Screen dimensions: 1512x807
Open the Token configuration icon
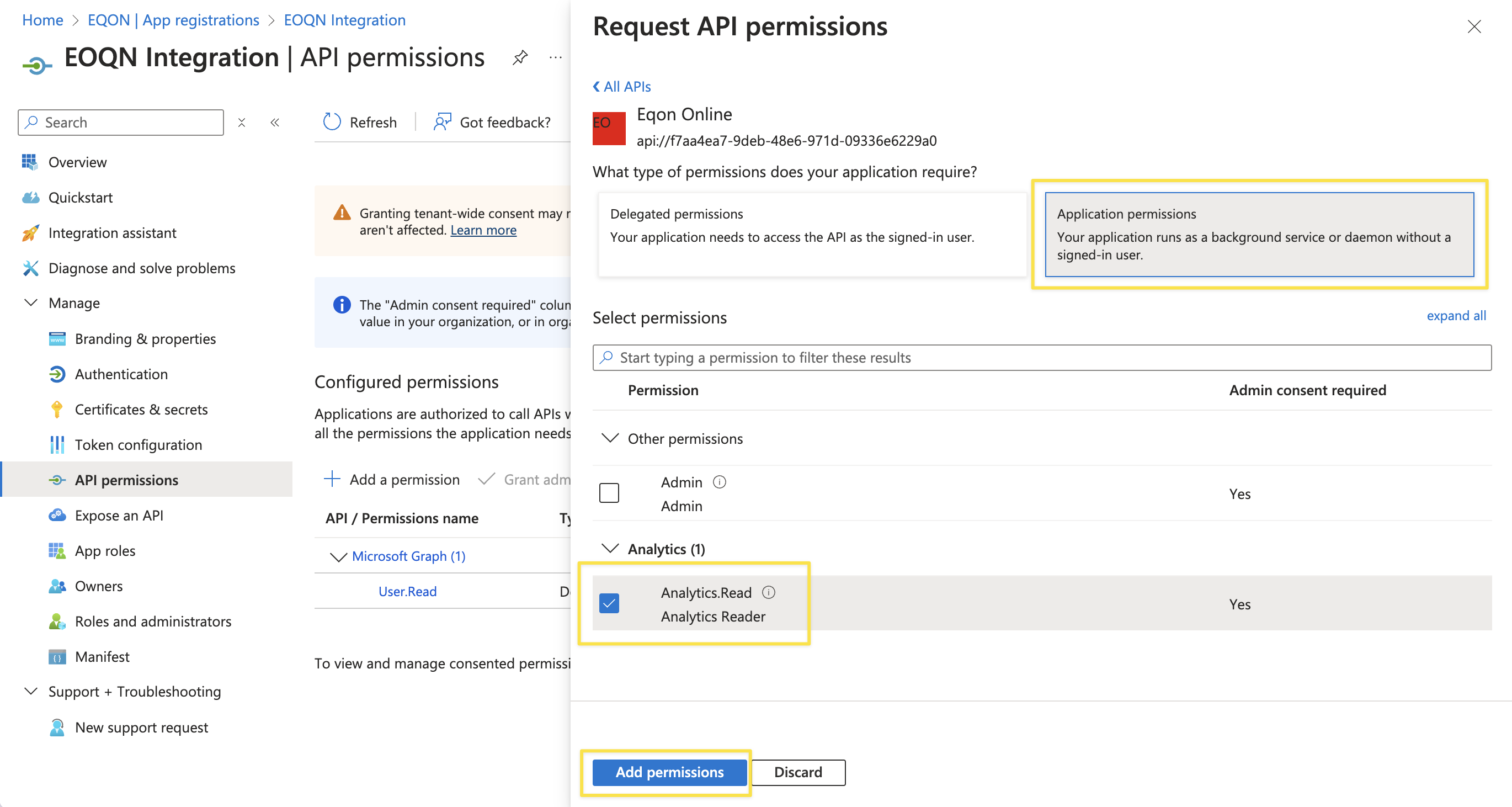pyautogui.click(x=57, y=444)
